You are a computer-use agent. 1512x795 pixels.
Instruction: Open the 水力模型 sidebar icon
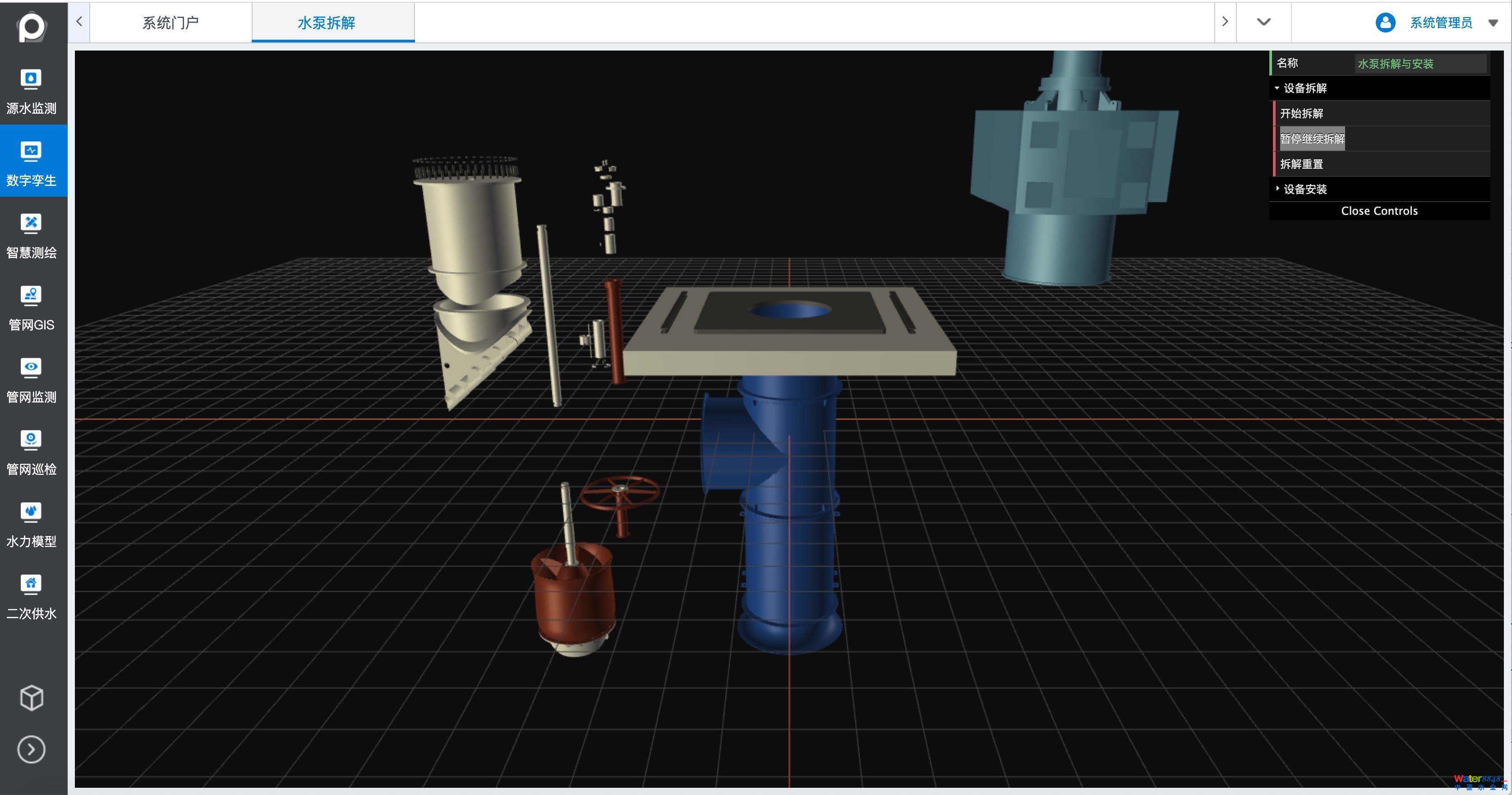pyautogui.click(x=31, y=512)
